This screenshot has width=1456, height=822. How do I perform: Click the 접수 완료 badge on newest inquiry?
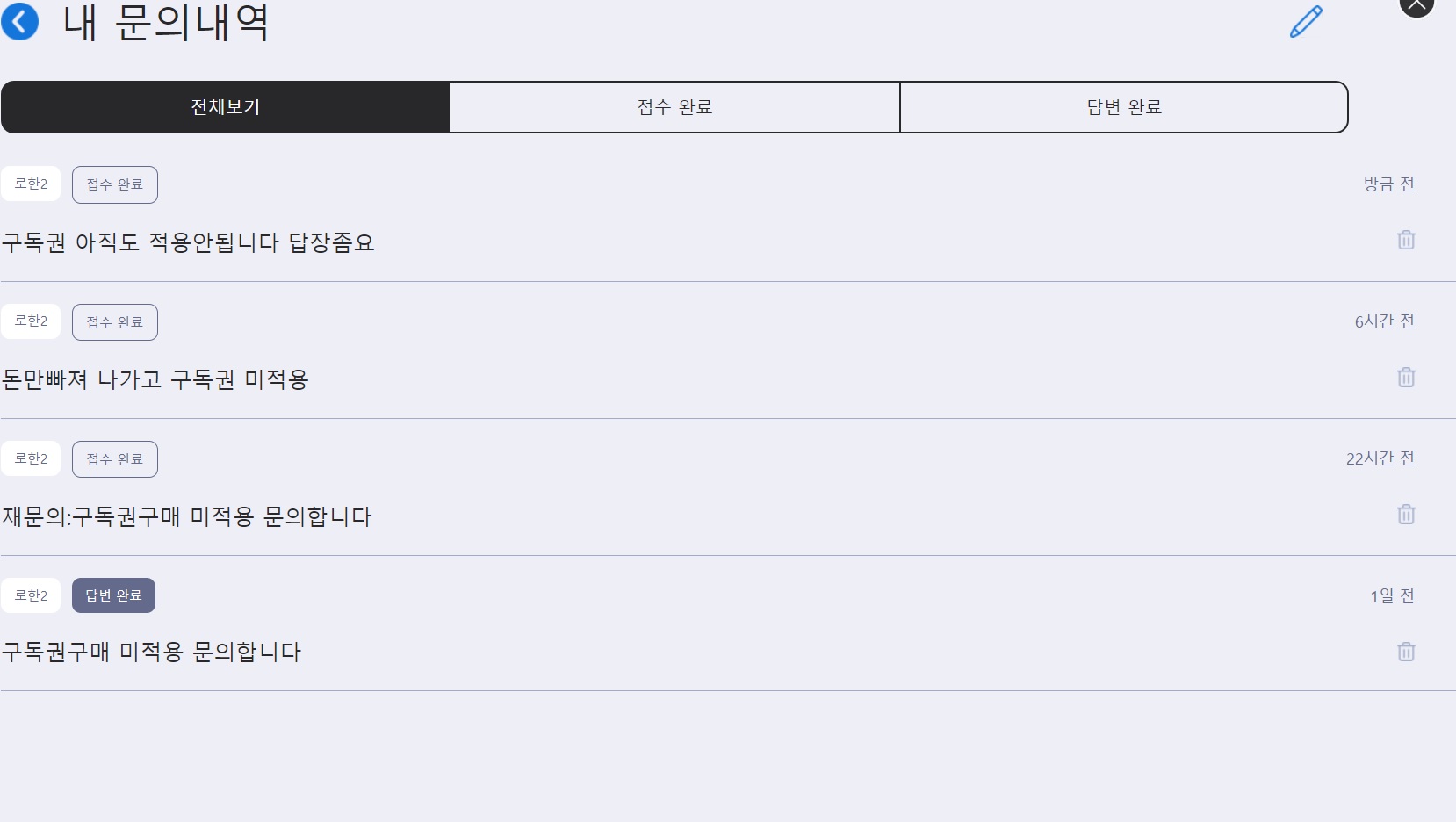pos(114,184)
